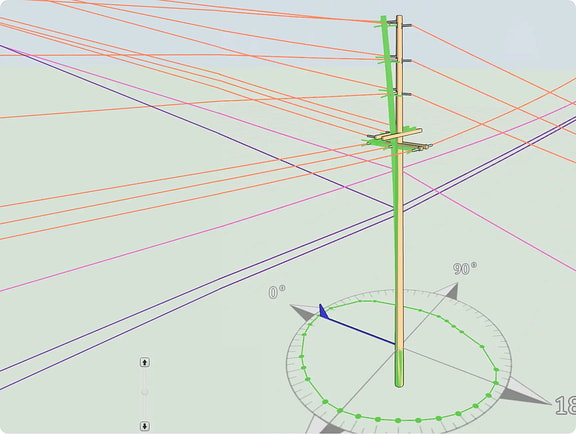Image resolution: width=576 pixels, height=434 pixels.
Task: Click the gray pointer beside the 0° label
Action: pyautogui.click(x=305, y=312)
